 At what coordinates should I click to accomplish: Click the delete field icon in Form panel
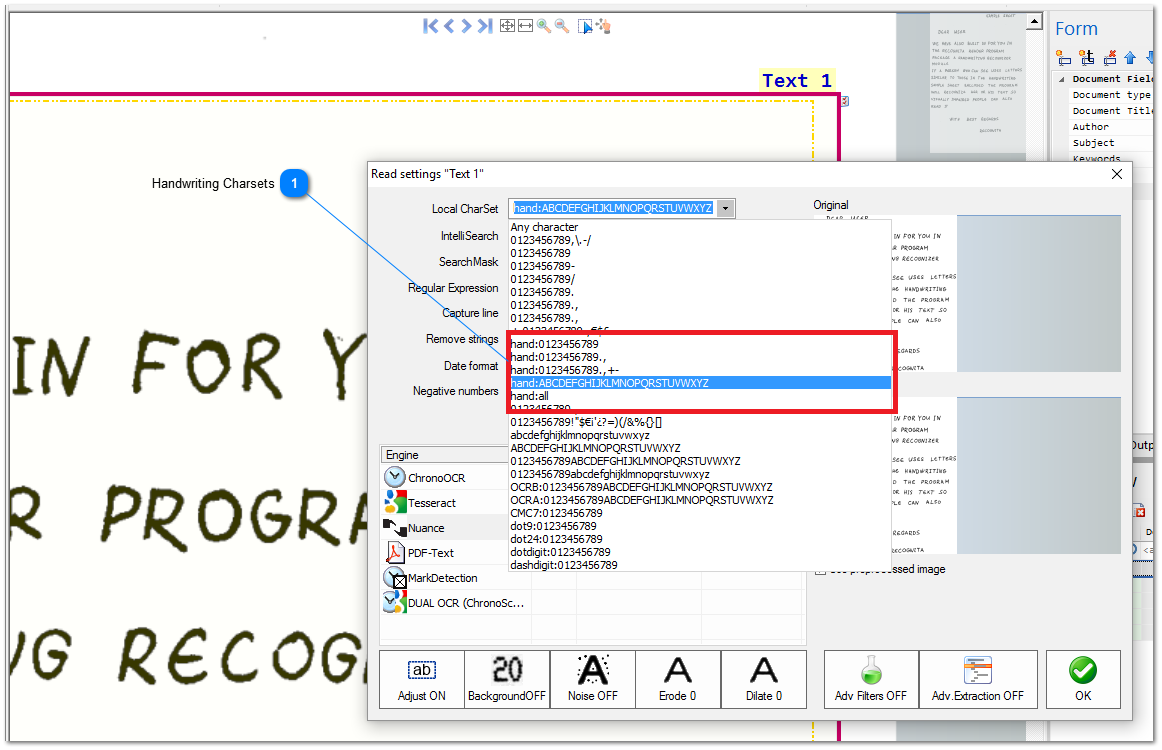coord(1110,58)
